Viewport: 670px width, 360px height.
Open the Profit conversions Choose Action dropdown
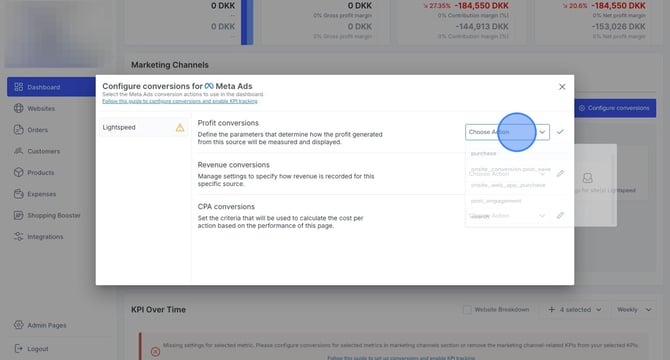507,132
